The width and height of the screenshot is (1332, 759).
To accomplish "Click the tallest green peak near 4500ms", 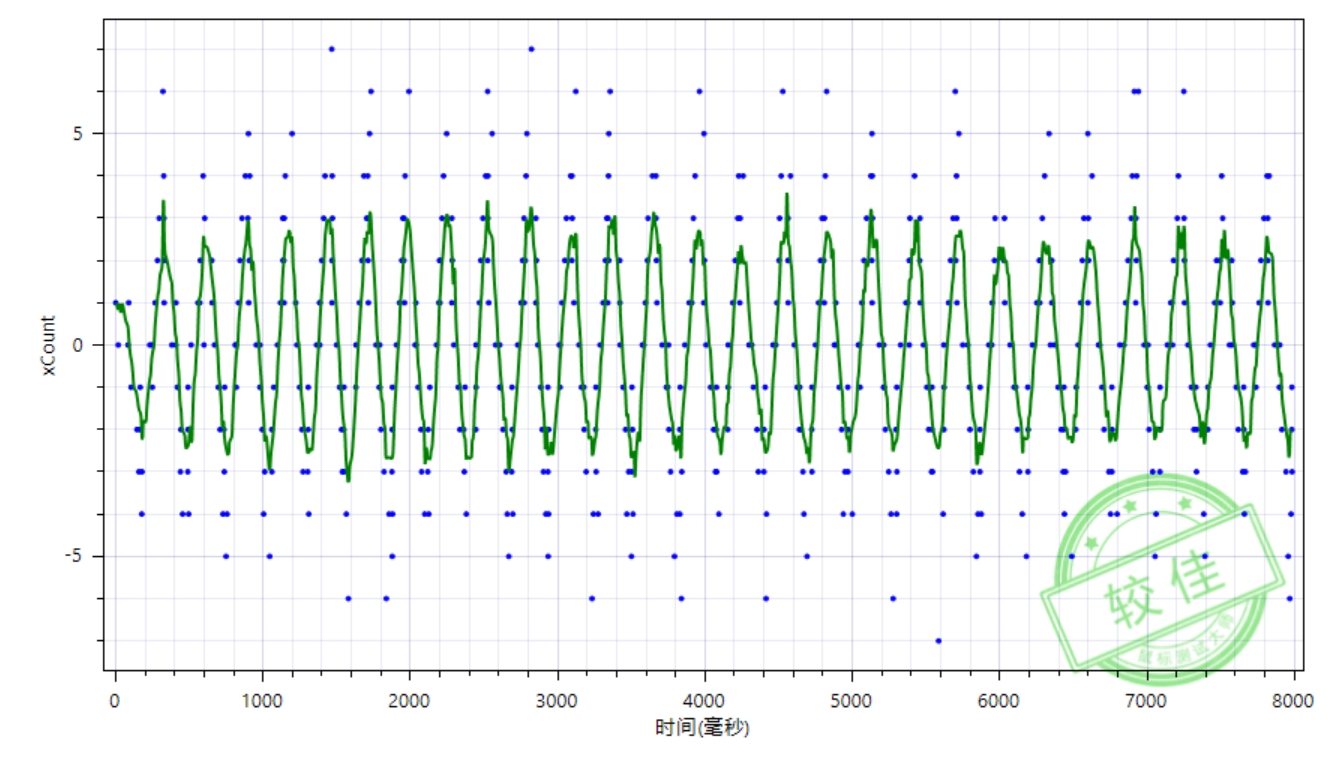I will point(787,196).
